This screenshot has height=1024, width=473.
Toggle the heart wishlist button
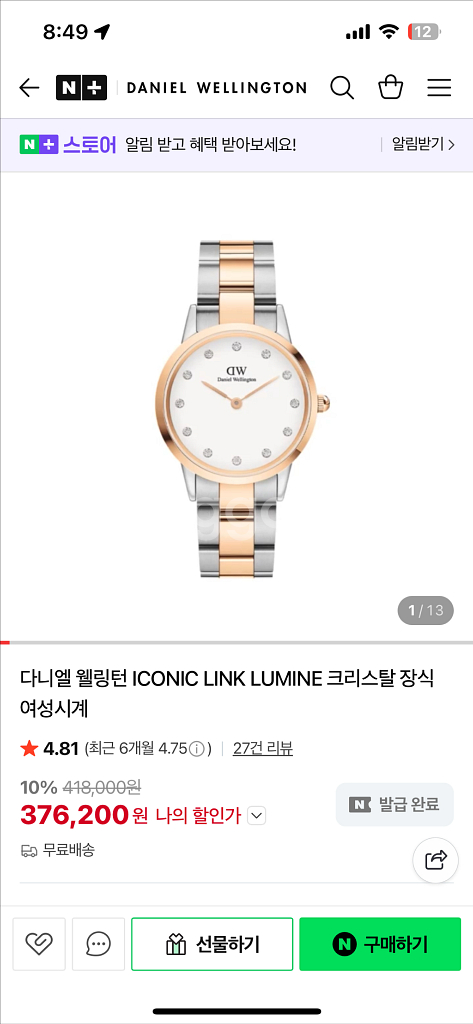(39, 944)
